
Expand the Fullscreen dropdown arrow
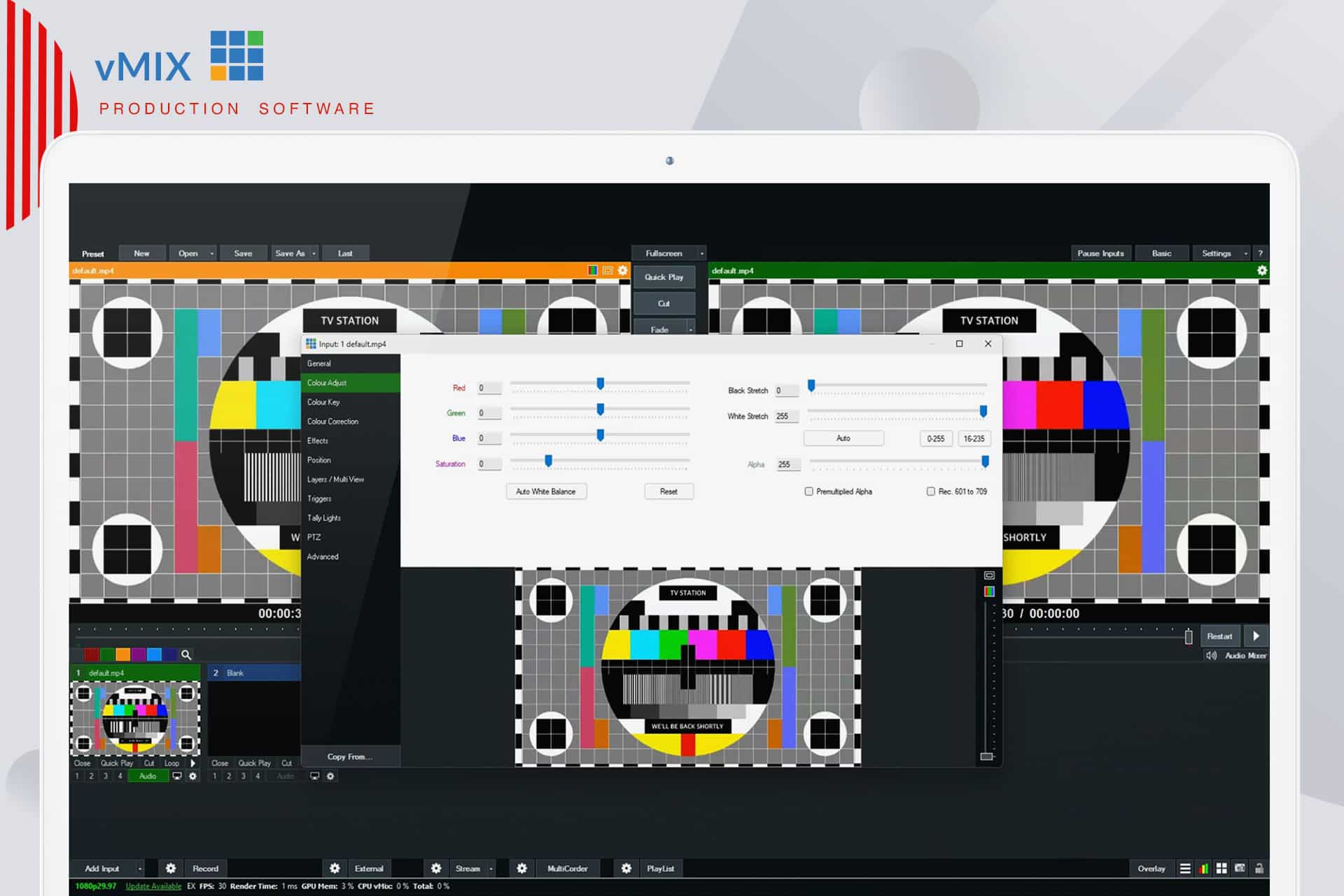pos(701,253)
